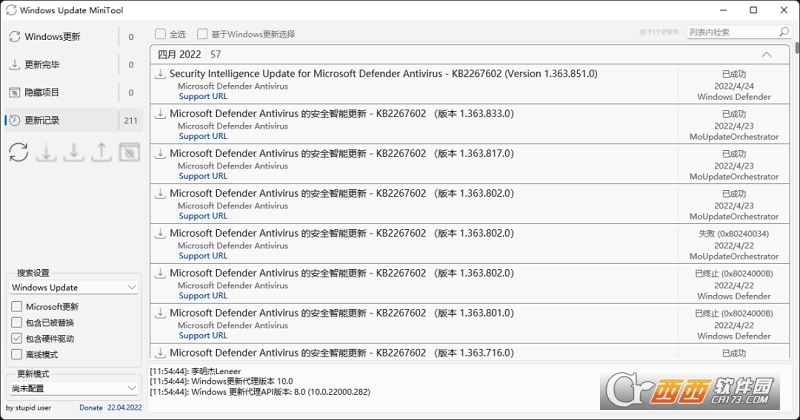The image size is (800, 420).
Task: Open Support URL for version 1.363.817.0
Action: click(203, 176)
